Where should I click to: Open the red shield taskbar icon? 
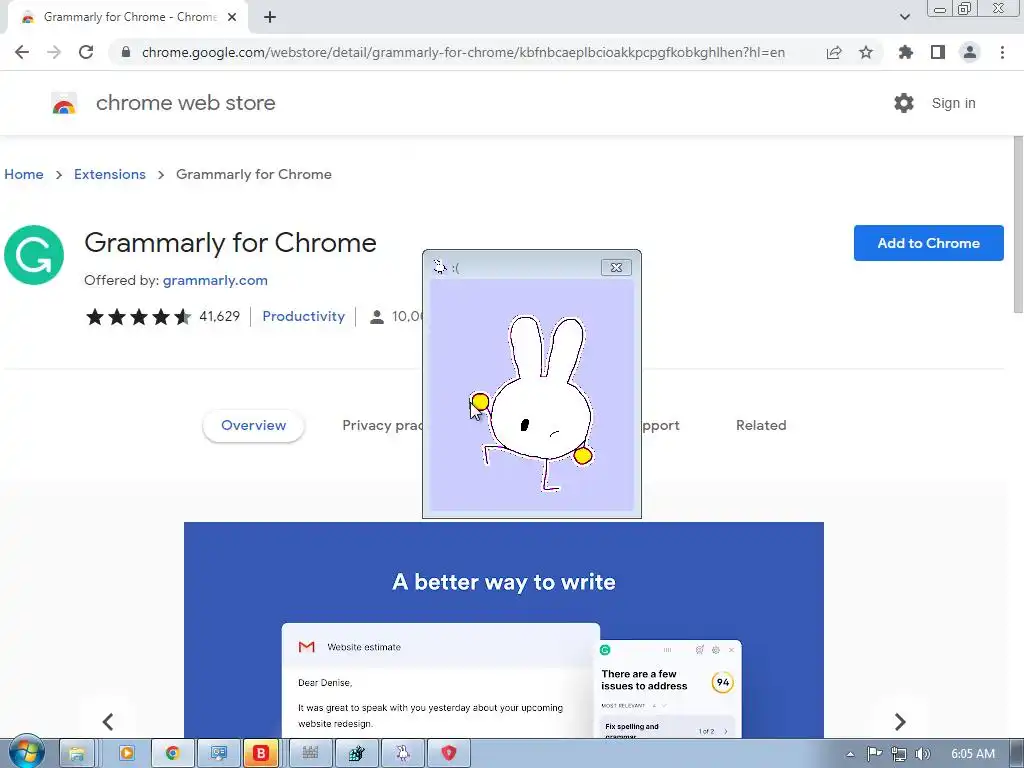pyautogui.click(x=449, y=754)
